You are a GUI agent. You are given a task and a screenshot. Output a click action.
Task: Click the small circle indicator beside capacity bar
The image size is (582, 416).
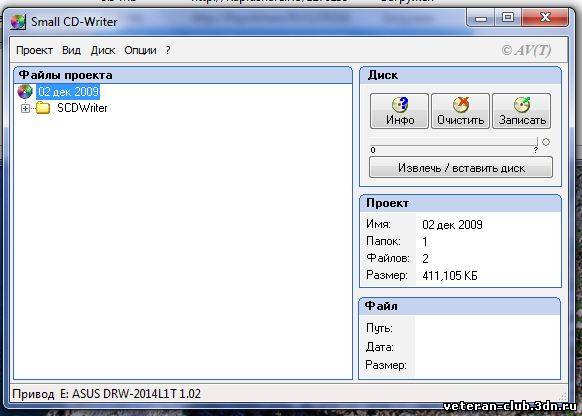(546, 142)
